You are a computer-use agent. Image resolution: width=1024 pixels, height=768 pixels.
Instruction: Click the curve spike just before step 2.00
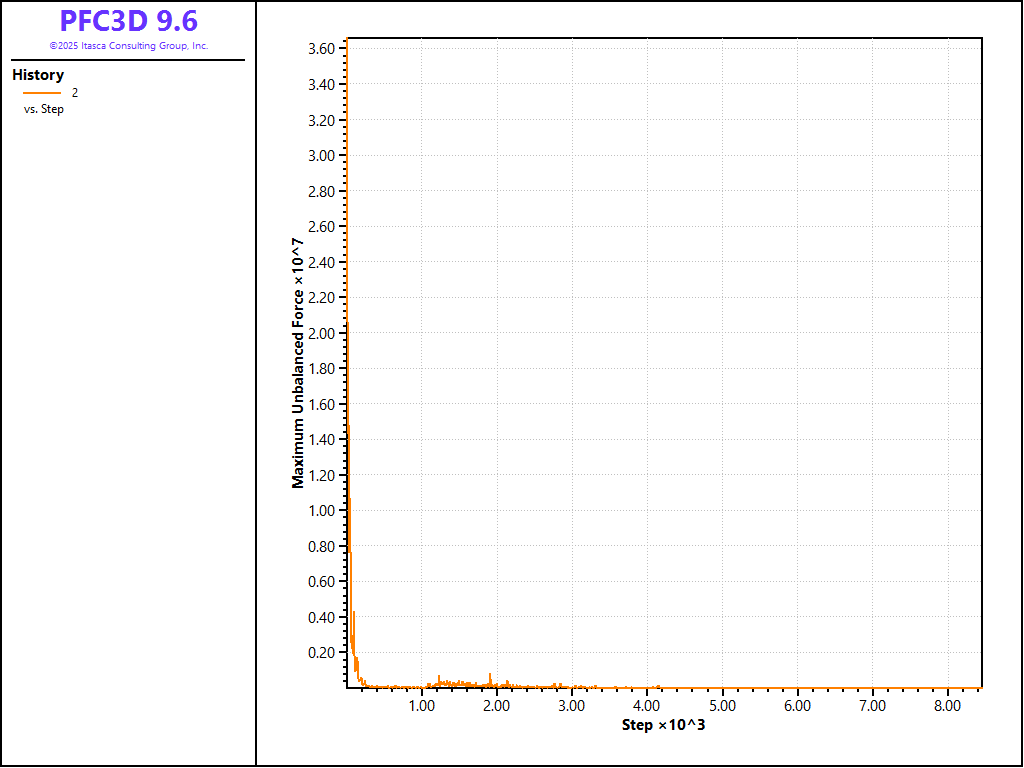(490, 675)
